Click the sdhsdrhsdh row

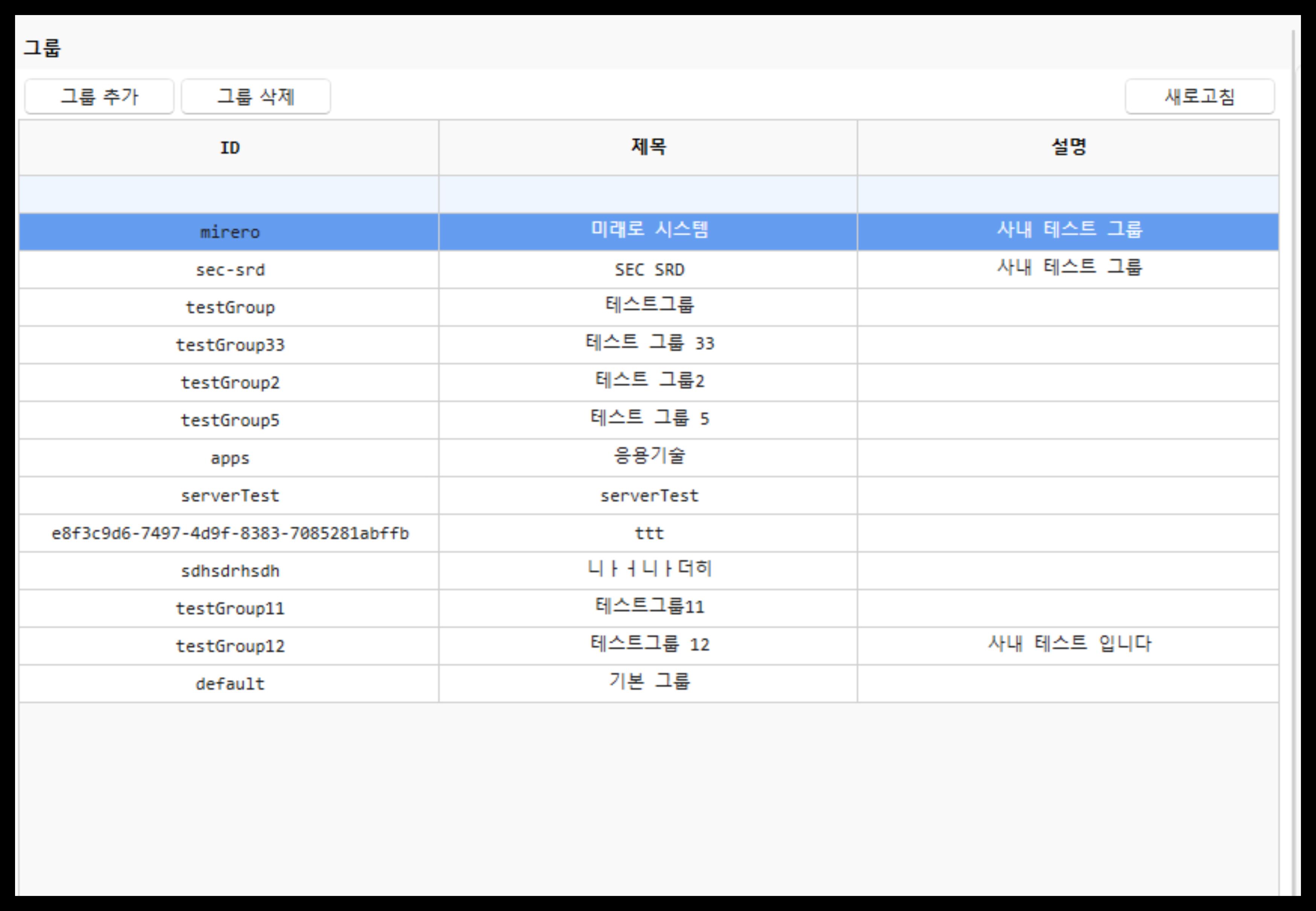[x=229, y=571]
